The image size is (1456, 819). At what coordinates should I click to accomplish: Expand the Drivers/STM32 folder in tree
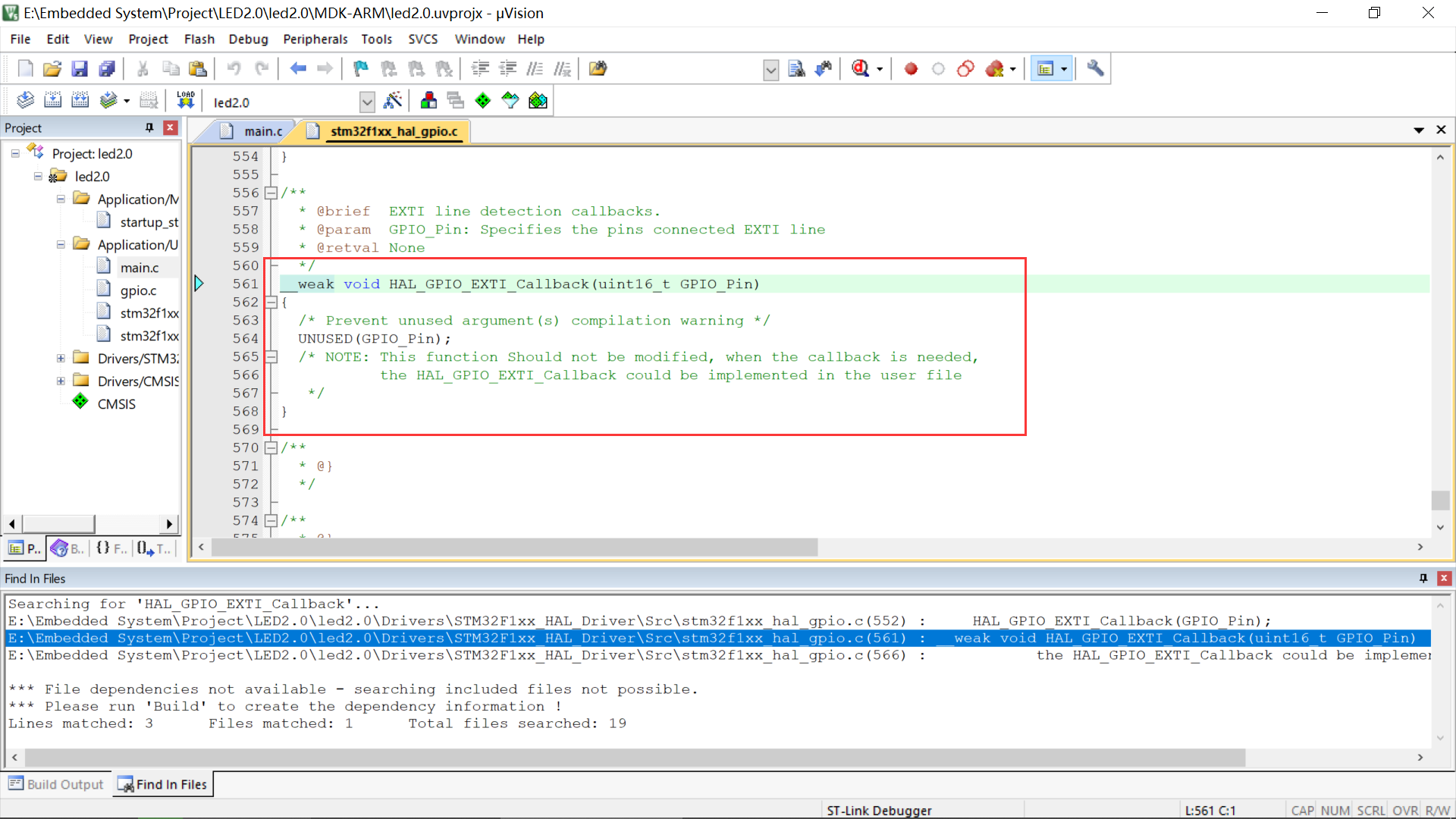61,358
